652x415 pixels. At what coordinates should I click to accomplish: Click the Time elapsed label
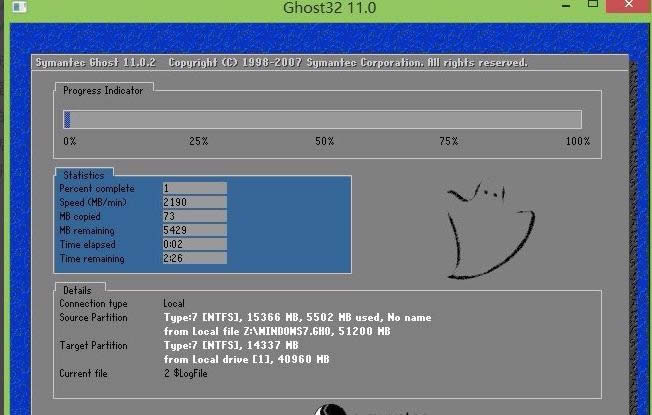[88, 245]
